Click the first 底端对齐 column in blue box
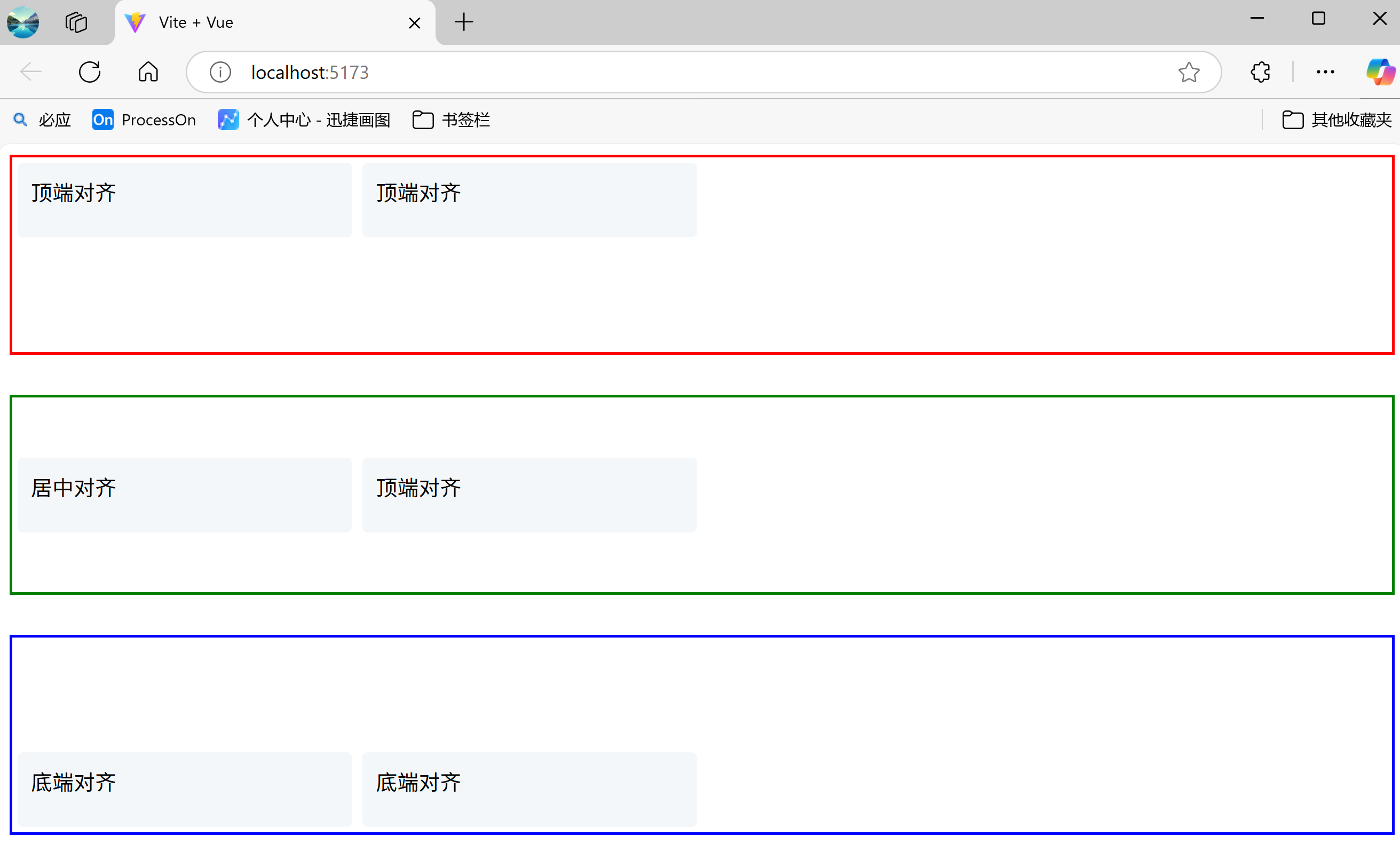This screenshot has width=1400, height=860. (184, 790)
